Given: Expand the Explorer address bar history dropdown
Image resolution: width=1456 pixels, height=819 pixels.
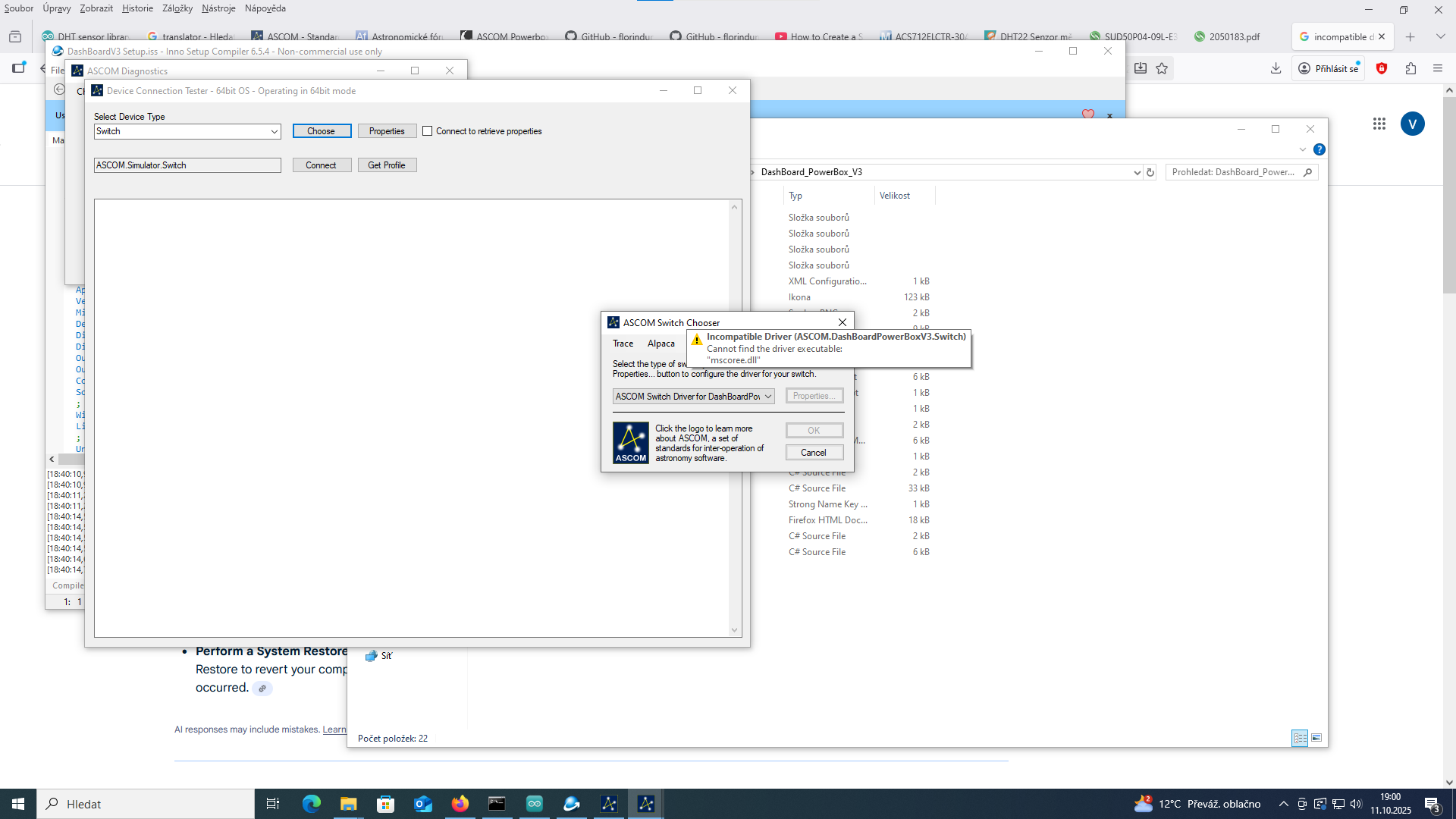Looking at the screenshot, I should 1136,172.
